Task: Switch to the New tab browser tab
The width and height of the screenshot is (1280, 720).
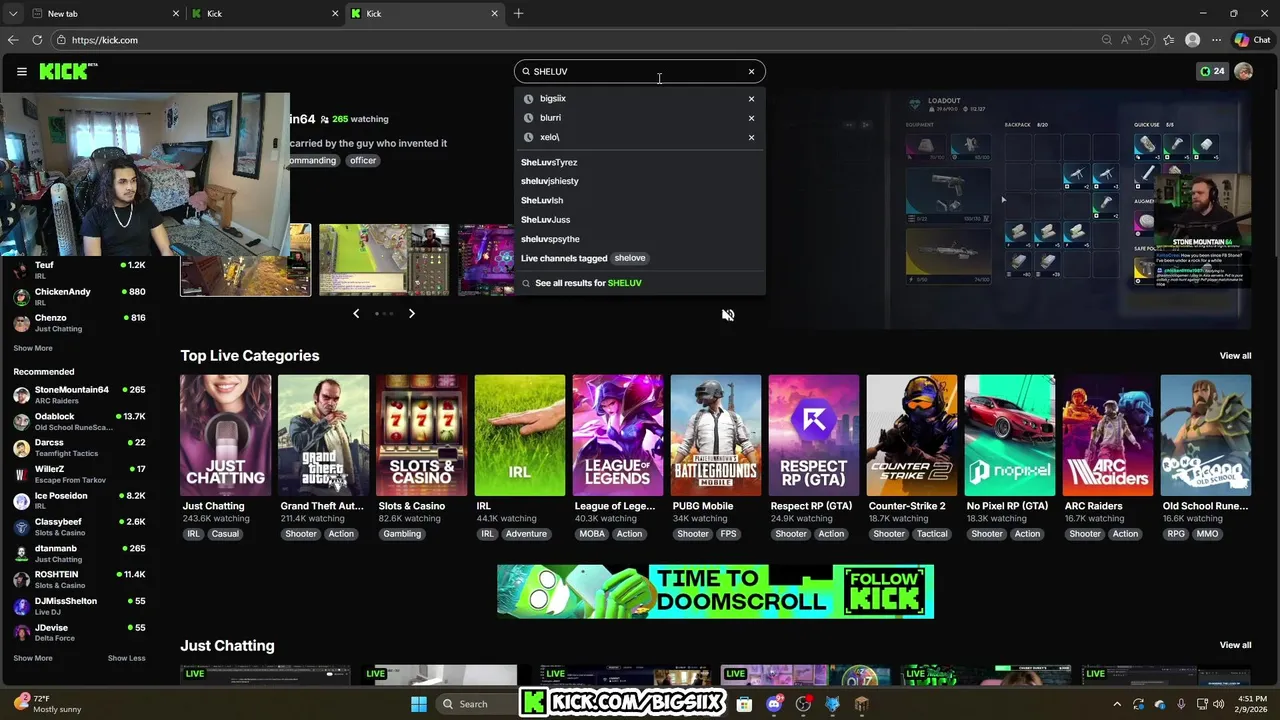Action: tap(105, 14)
